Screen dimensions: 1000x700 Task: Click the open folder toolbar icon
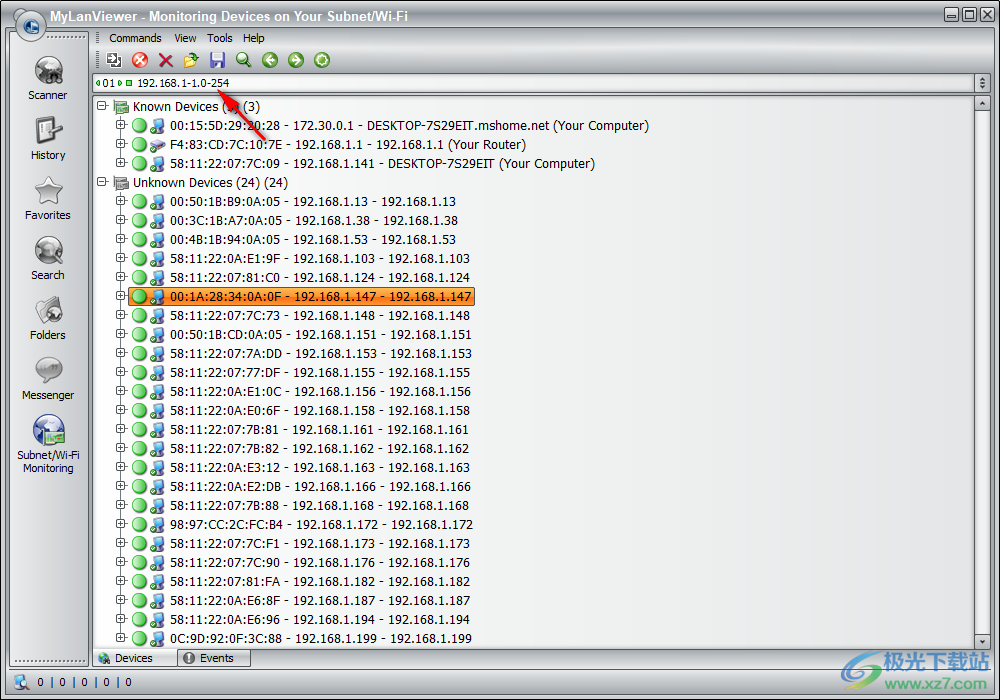click(x=191, y=61)
